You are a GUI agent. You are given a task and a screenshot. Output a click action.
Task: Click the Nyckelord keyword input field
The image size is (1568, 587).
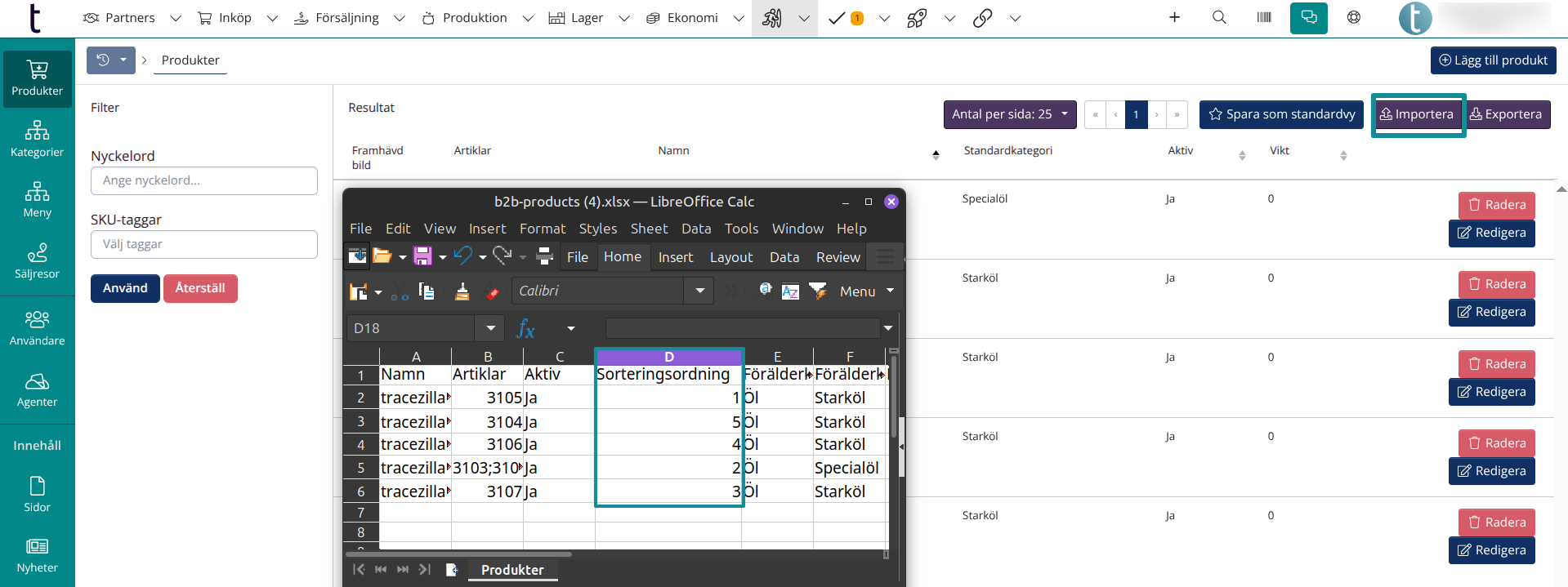203,180
